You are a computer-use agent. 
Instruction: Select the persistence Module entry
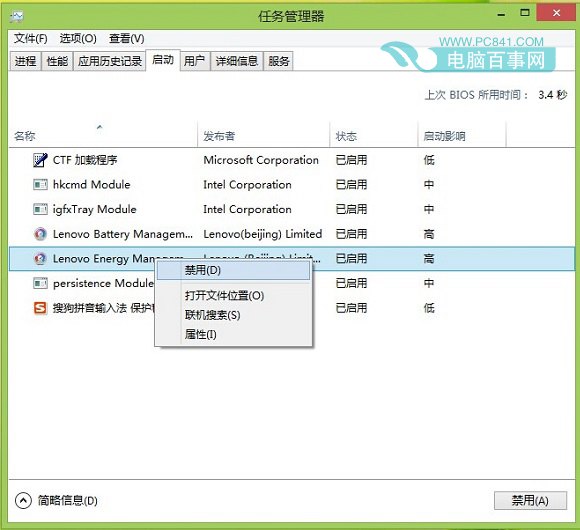click(103, 283)
